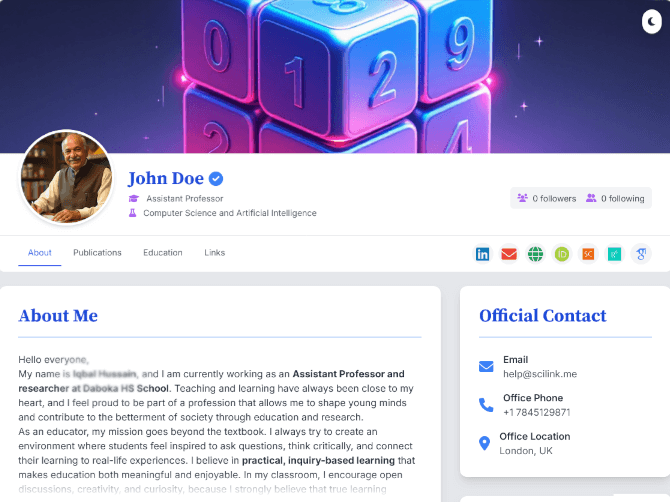
Task: Click the help@scilink.me email address
Action: click(x=540, y=374)
